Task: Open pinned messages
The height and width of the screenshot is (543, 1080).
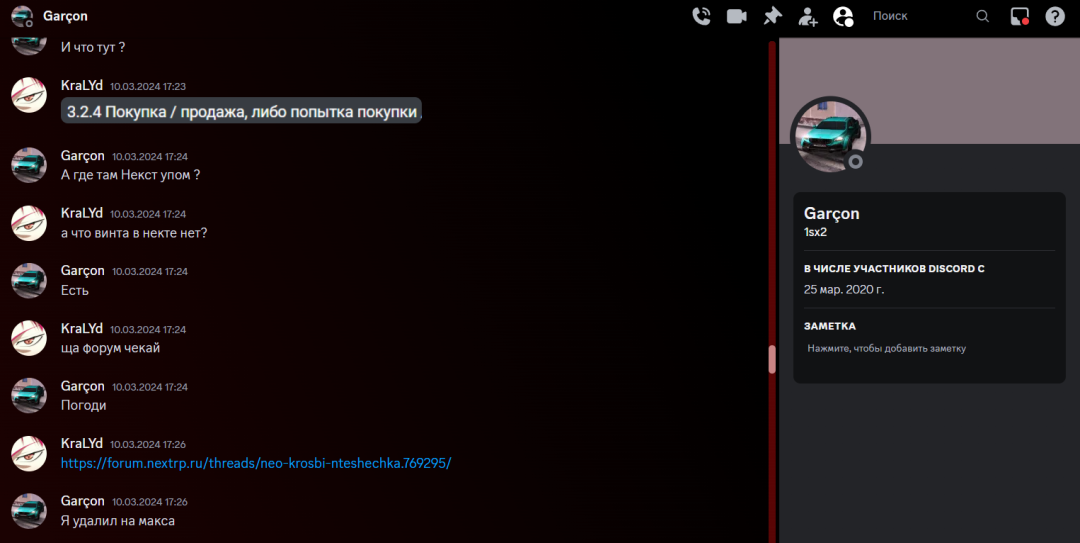Action: click(772, 16)
